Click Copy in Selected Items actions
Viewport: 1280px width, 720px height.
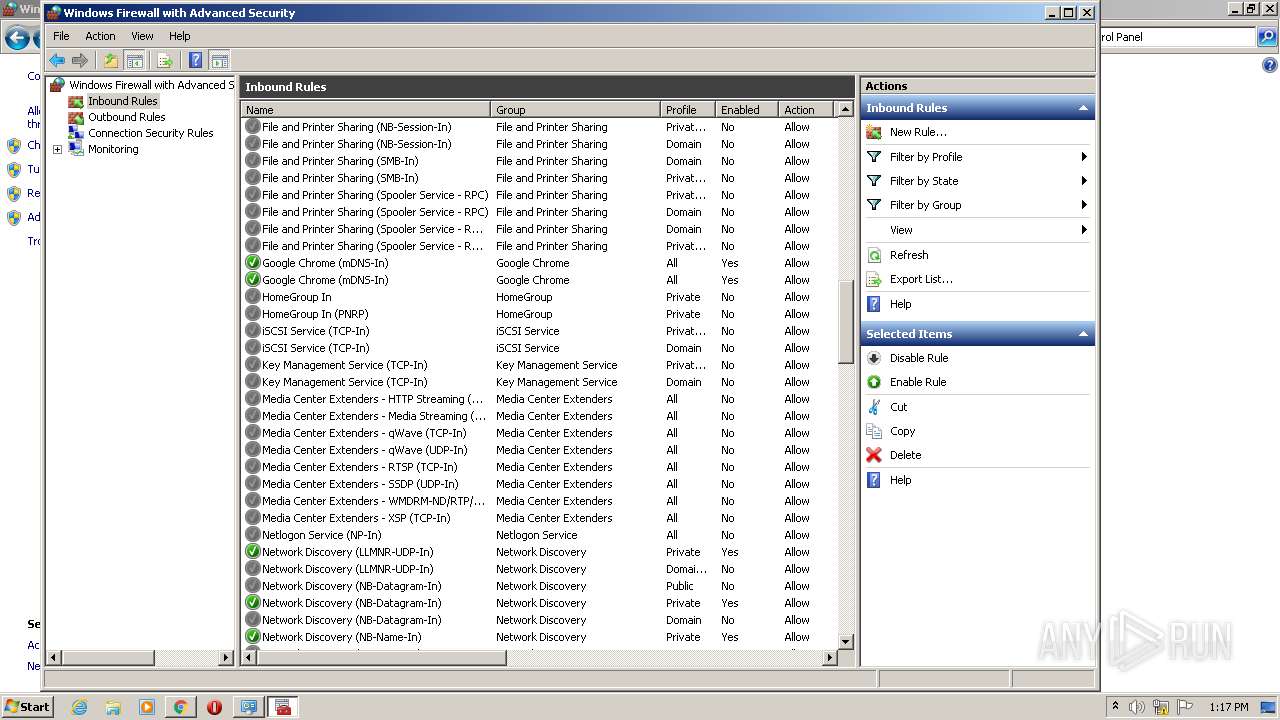tap(902, 431)
